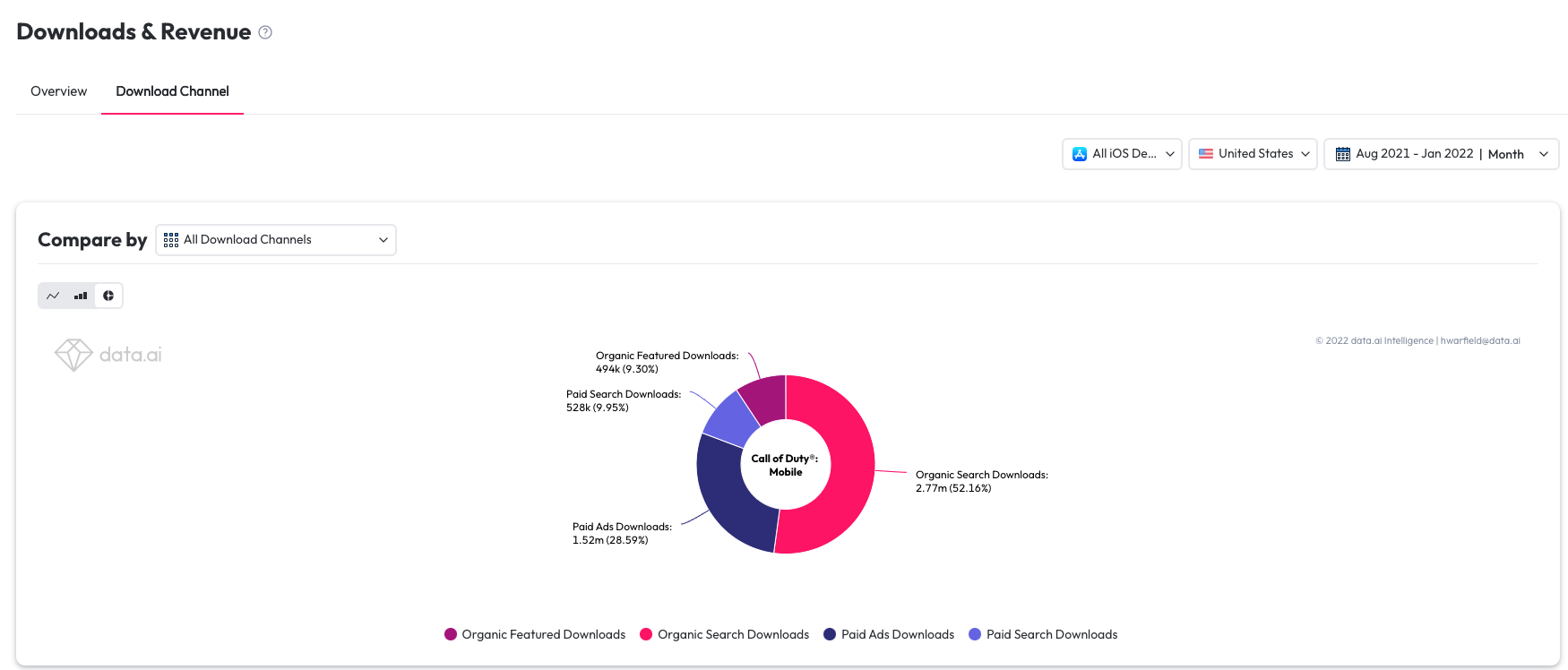Click the Downloads & Revenue heading

(x=134, y=32)
